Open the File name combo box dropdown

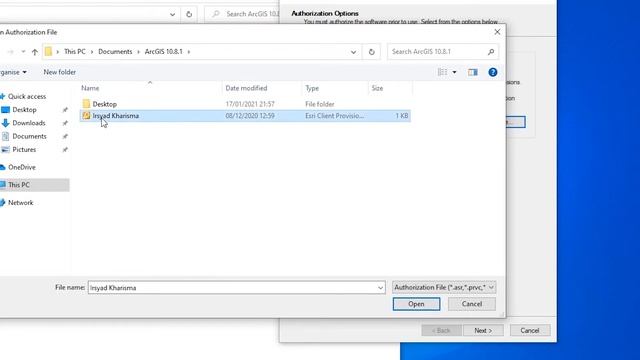pyautogui.click(x=380, y=288)
